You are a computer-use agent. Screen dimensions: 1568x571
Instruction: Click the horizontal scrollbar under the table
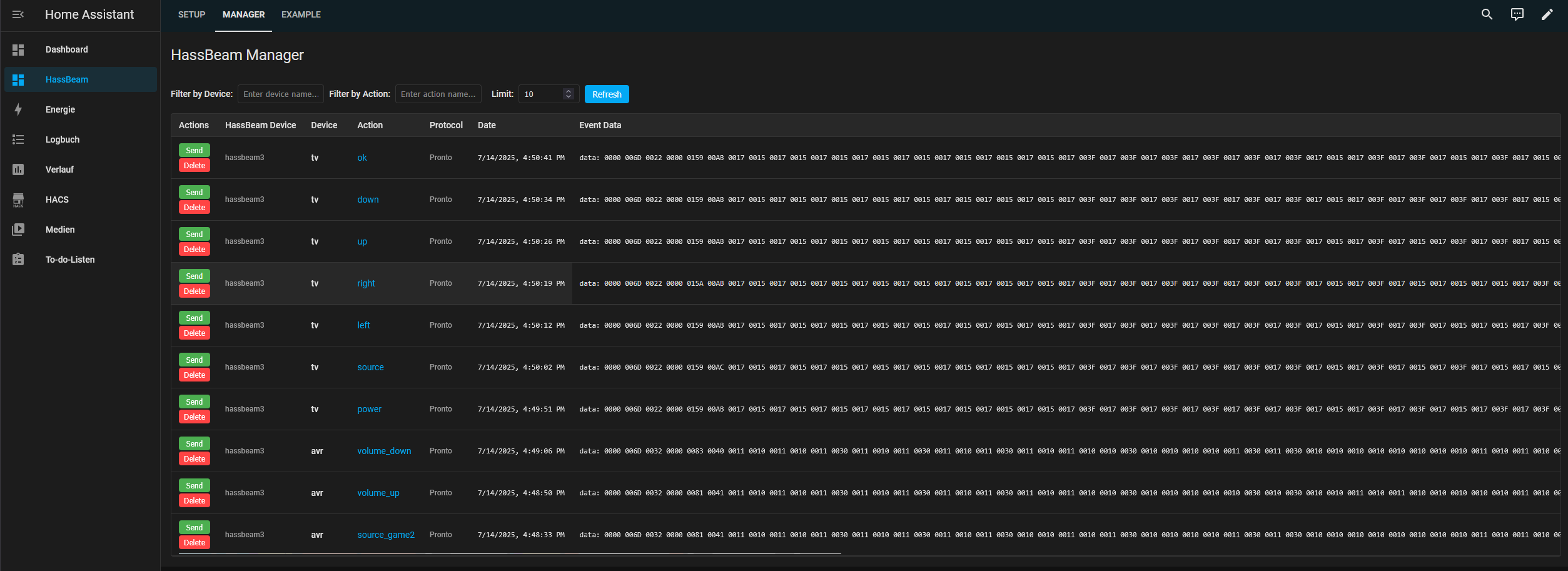click(510, 553)
